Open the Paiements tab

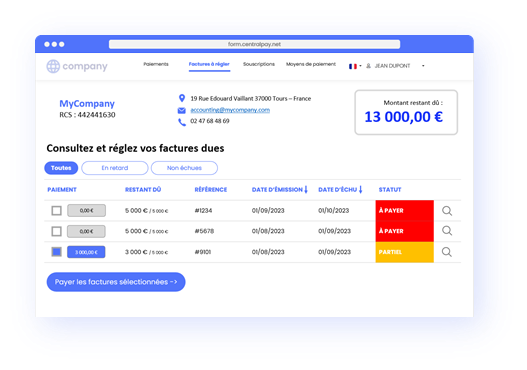[x=156, y=64]
